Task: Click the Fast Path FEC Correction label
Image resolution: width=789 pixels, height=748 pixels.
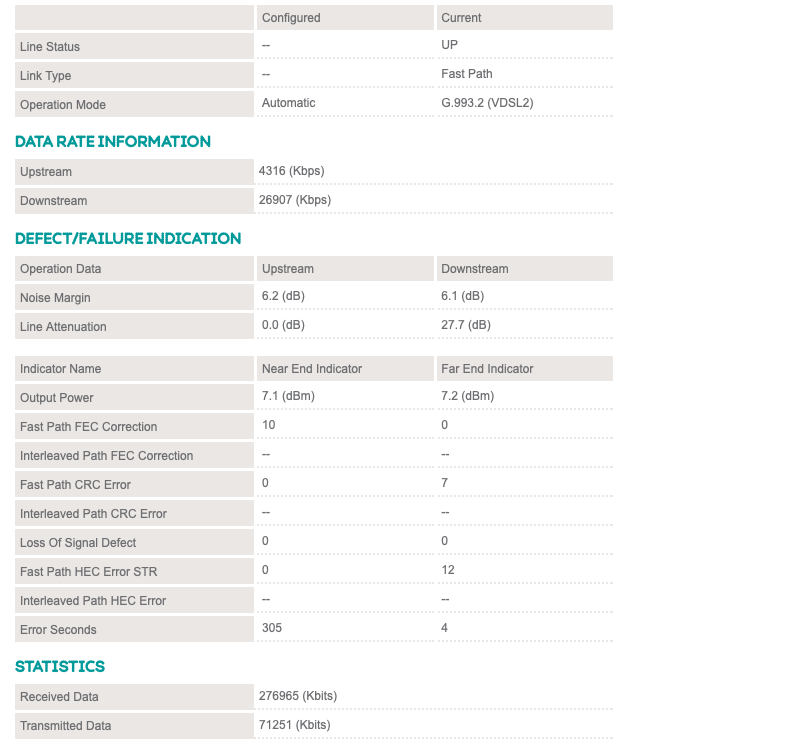Action: click(x=89, y=427)
